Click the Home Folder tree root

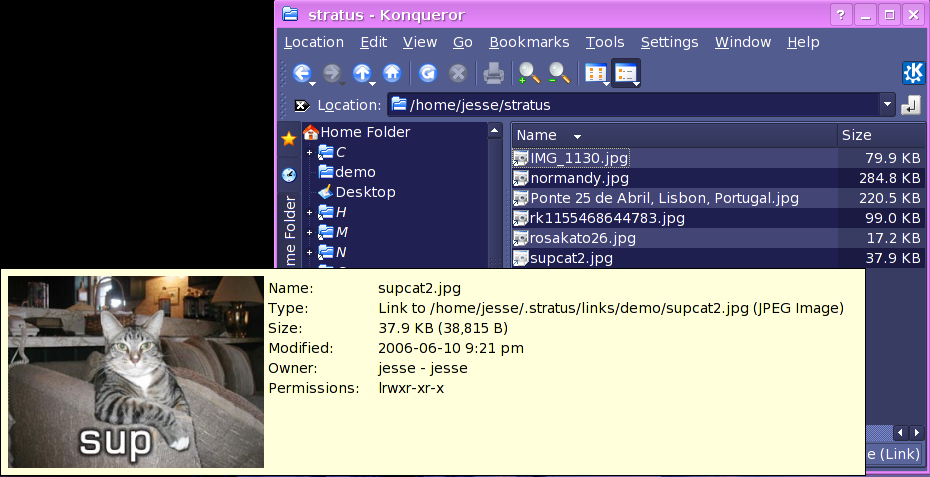pos(365,132)
